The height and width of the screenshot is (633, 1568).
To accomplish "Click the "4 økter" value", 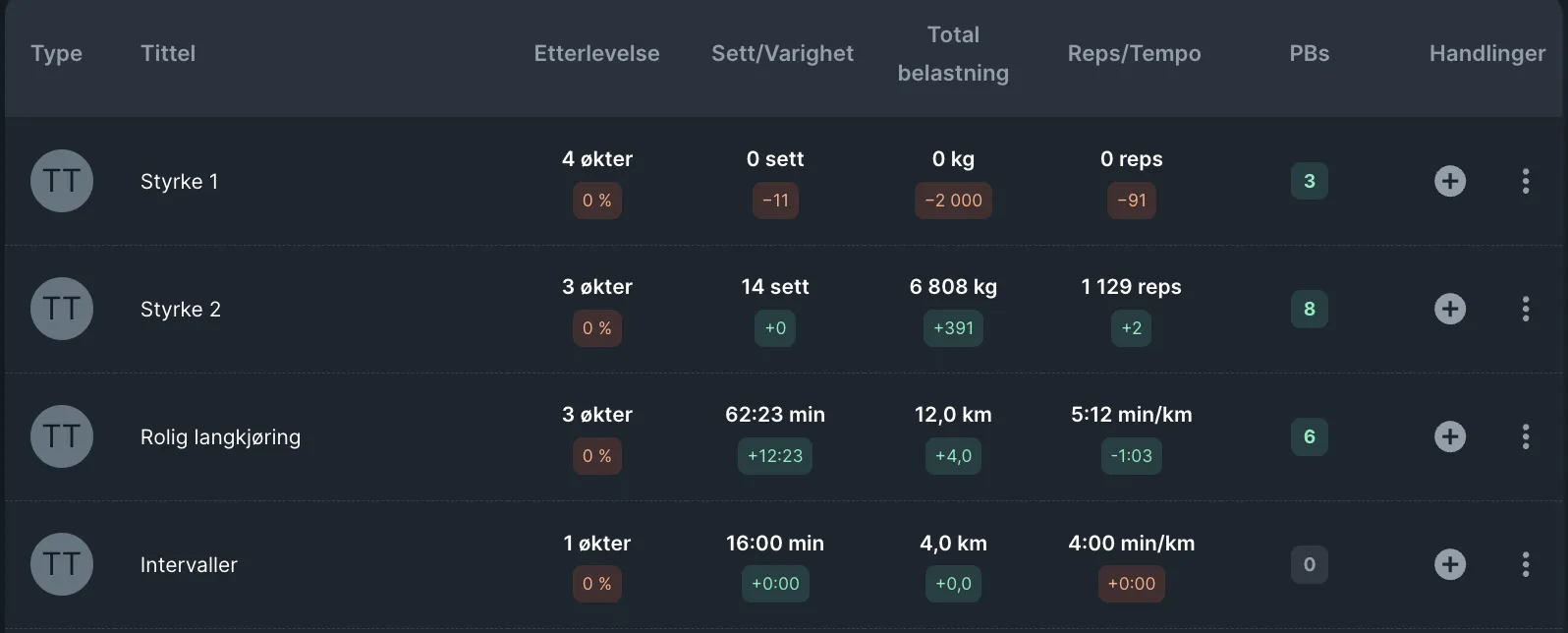I will [x=597, y=158].
